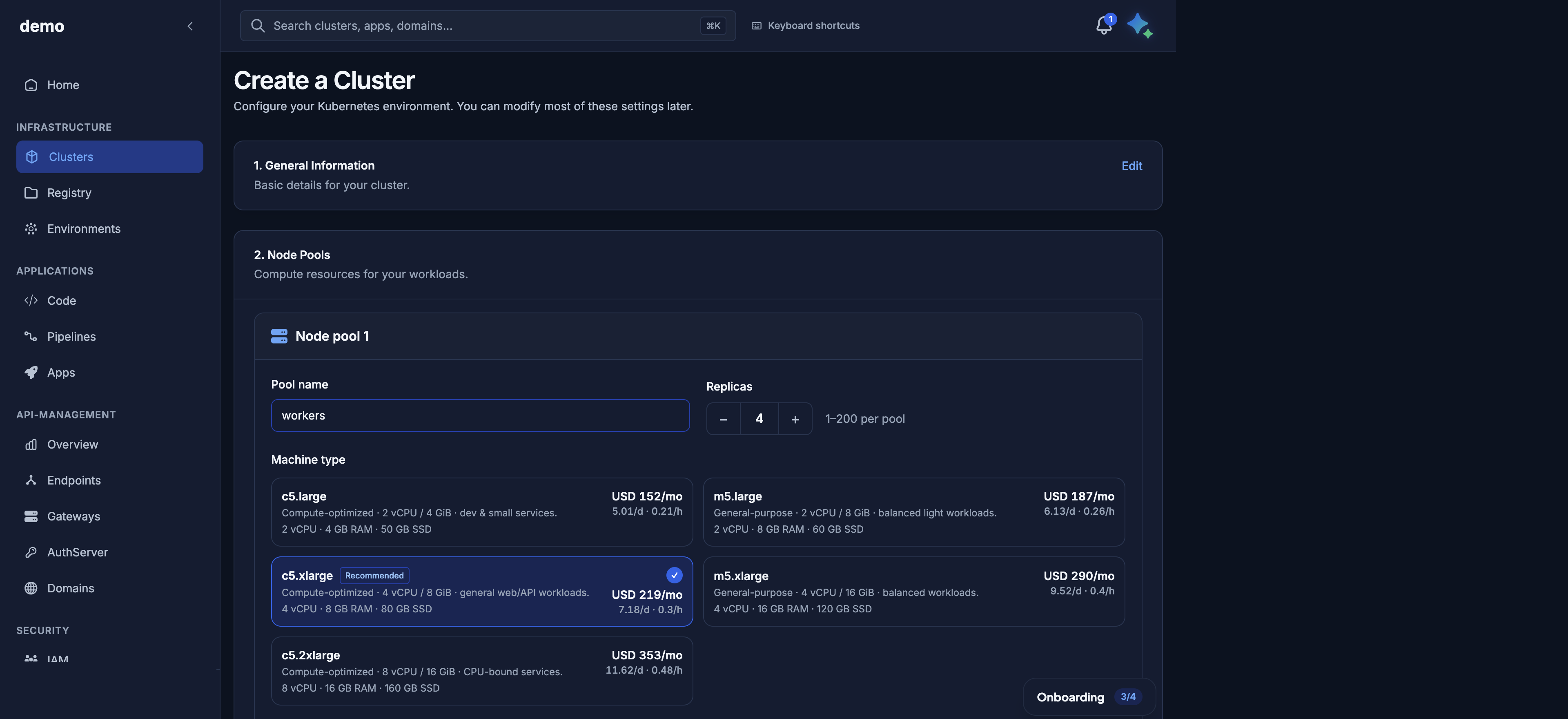Screen dimensions: 1568x719
Task: Click the Environments gear icon
Action: (31, 229)
